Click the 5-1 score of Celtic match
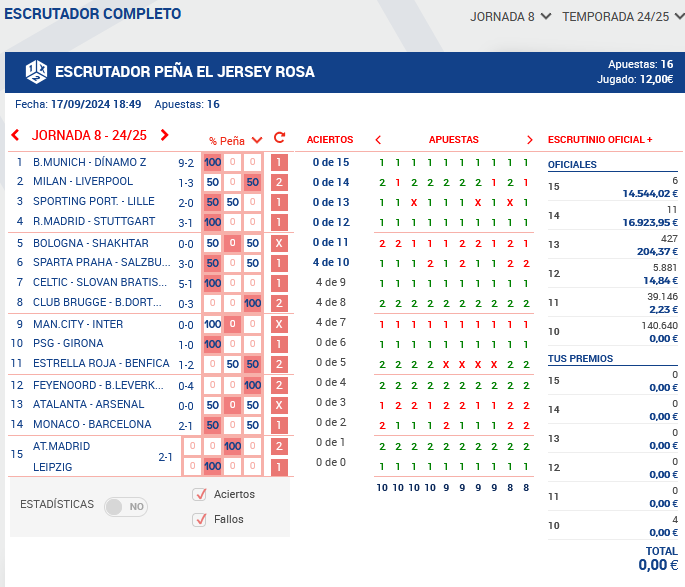 (185, 284)
